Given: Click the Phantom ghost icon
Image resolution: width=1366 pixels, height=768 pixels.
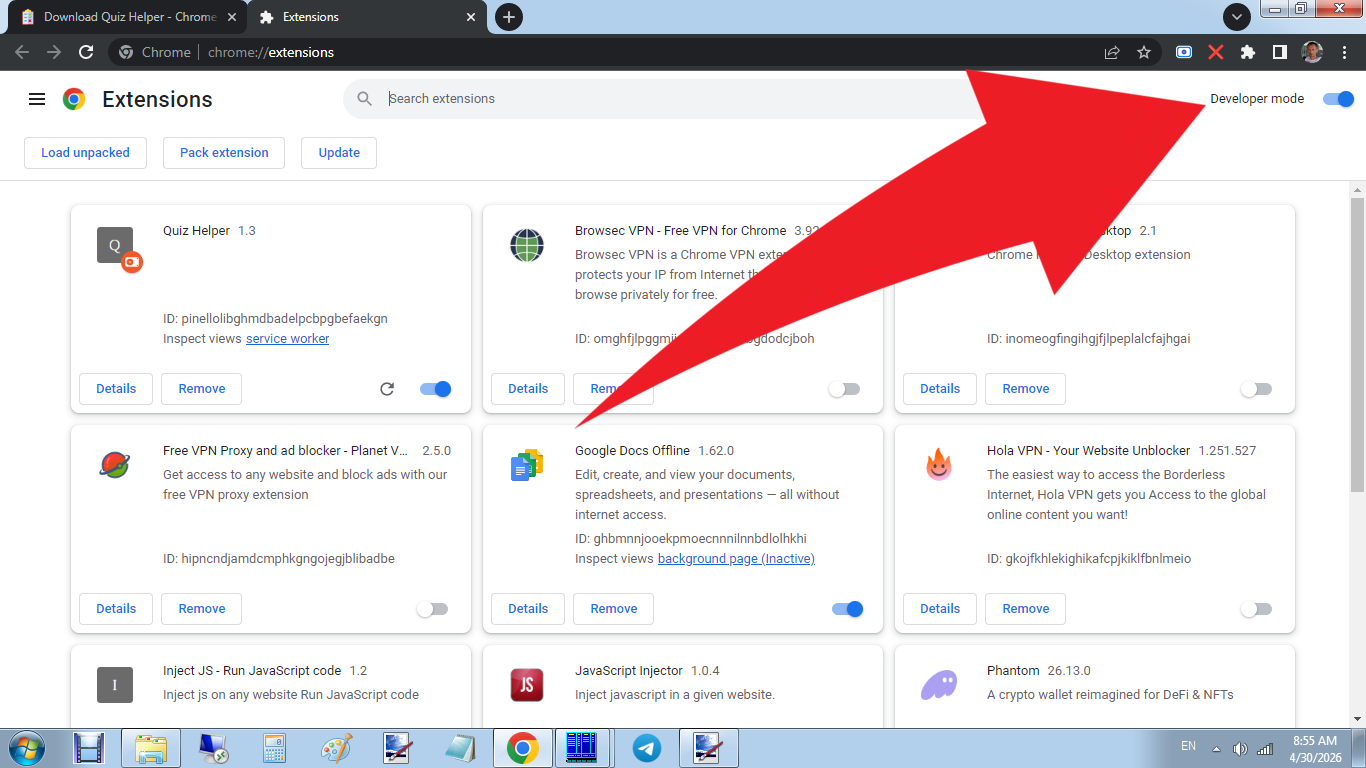Looking at the screenshot, I should [x=938, y=685].
